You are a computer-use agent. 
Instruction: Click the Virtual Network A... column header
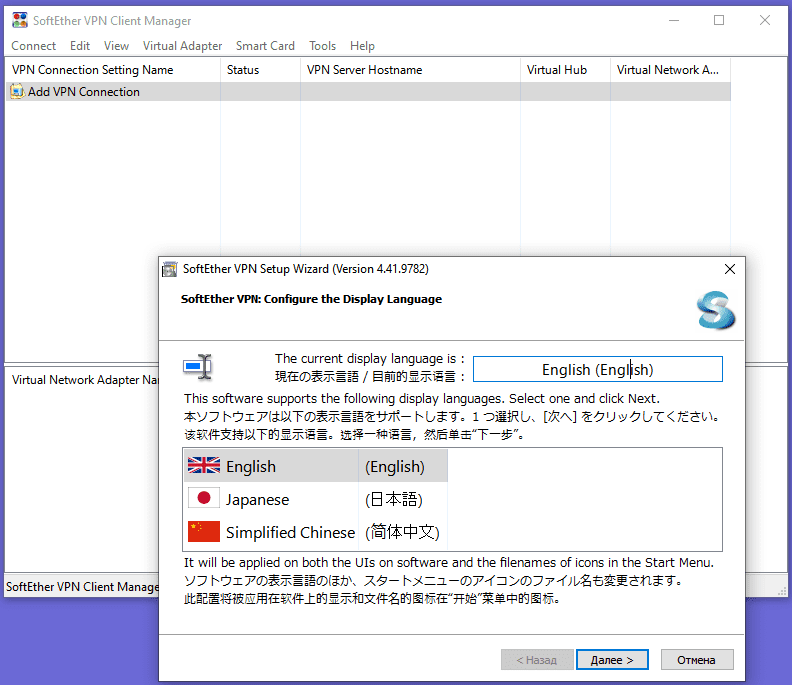click(x=670, y=70)
